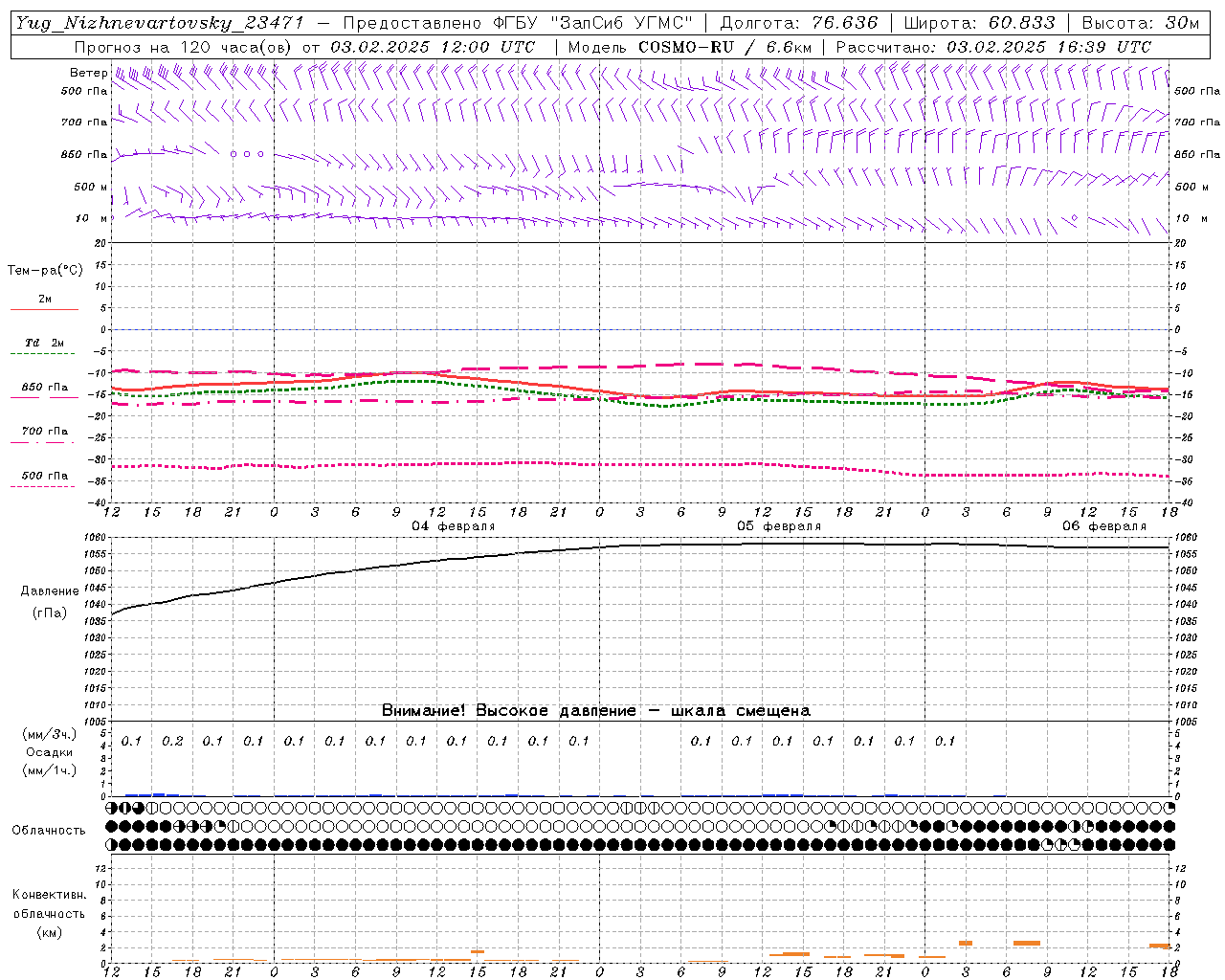Click the Внимание! Высокое давление warning text
The height and width of the screenshot is (980, 1225).
point(596,711)
